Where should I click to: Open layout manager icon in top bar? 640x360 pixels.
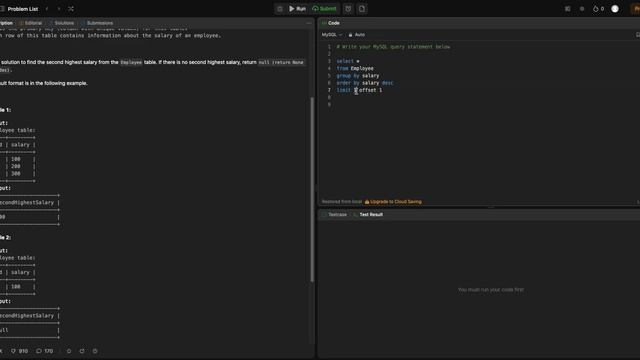pos(567,9)
